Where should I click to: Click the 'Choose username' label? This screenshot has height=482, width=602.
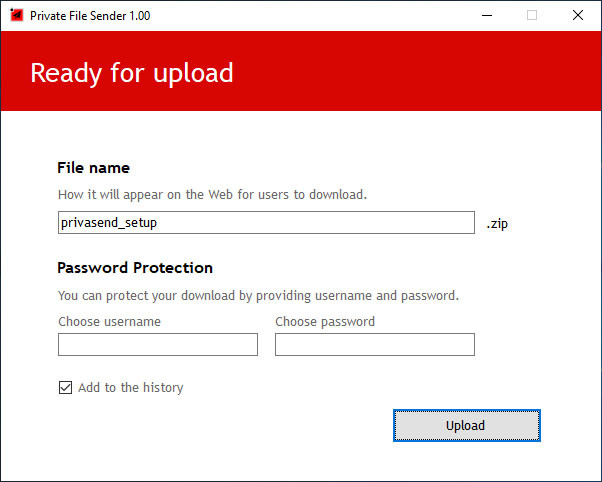coord(109,321)
